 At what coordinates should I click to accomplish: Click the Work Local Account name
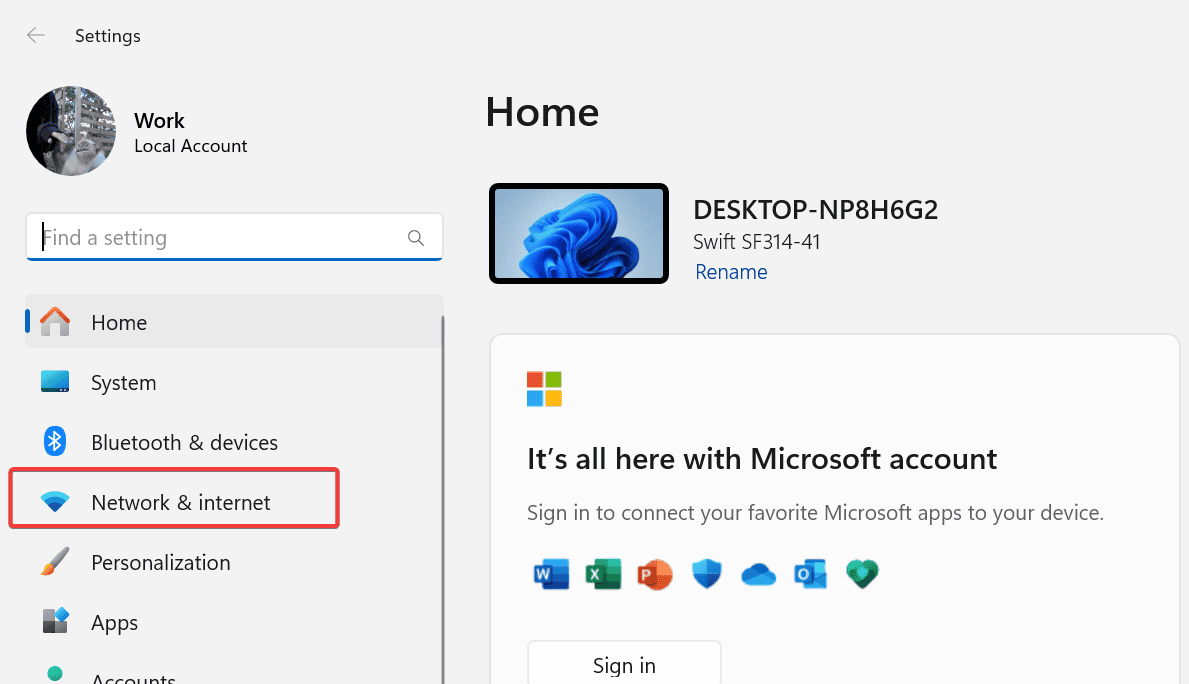[x=190, y=133]
